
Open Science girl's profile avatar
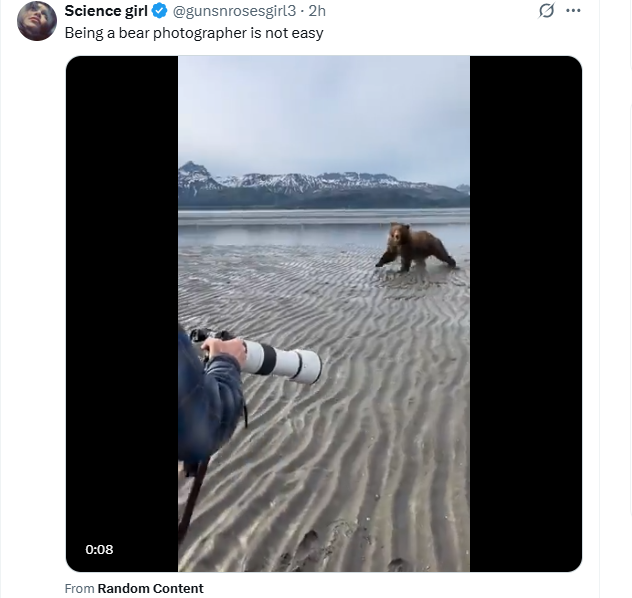point(37,21)
